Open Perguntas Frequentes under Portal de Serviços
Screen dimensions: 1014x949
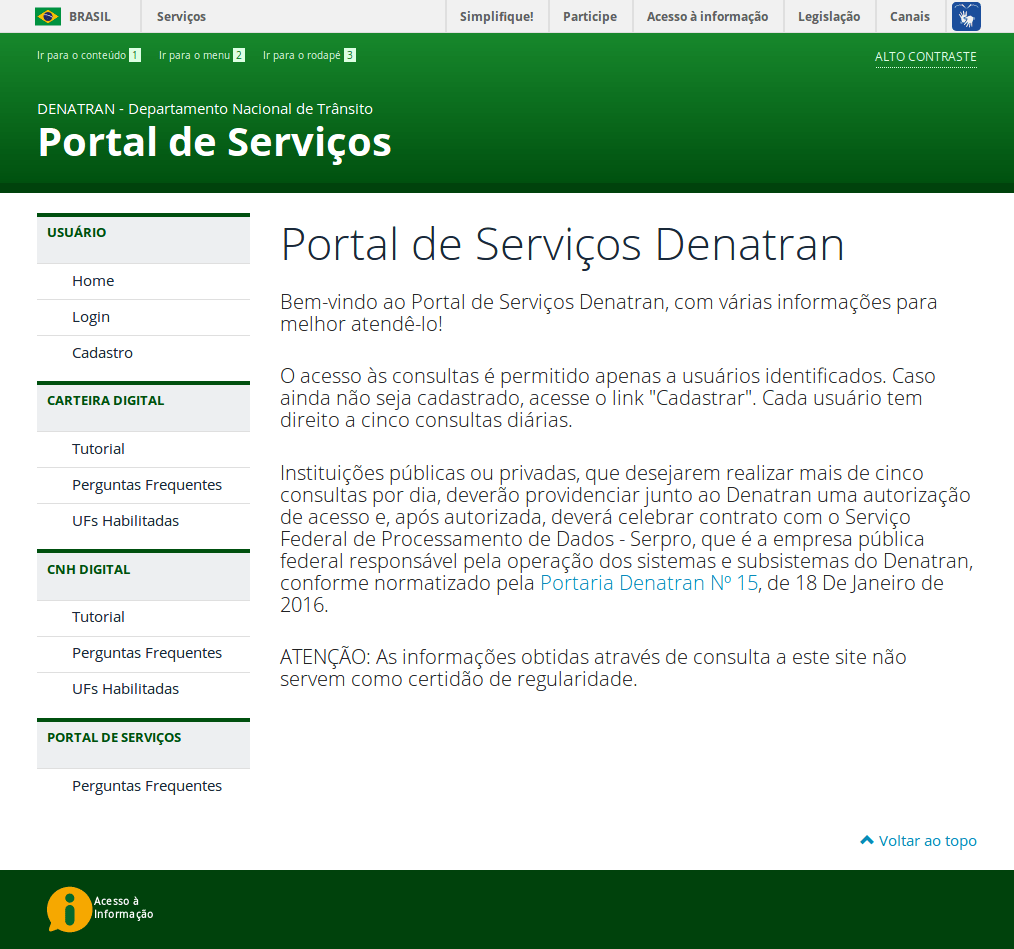(147, 786)
